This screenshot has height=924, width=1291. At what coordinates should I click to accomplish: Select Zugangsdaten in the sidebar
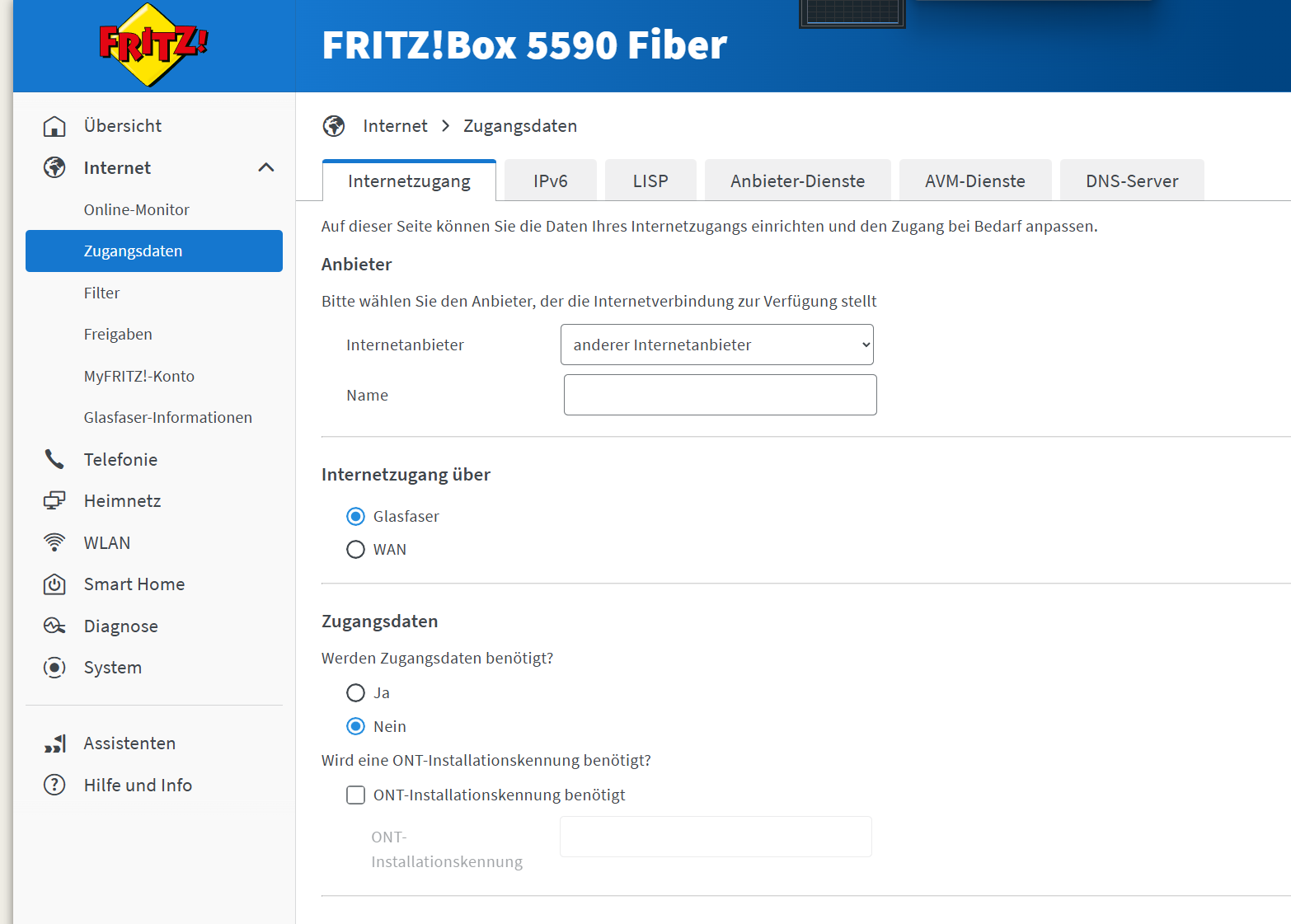click(x=154, y=251)
